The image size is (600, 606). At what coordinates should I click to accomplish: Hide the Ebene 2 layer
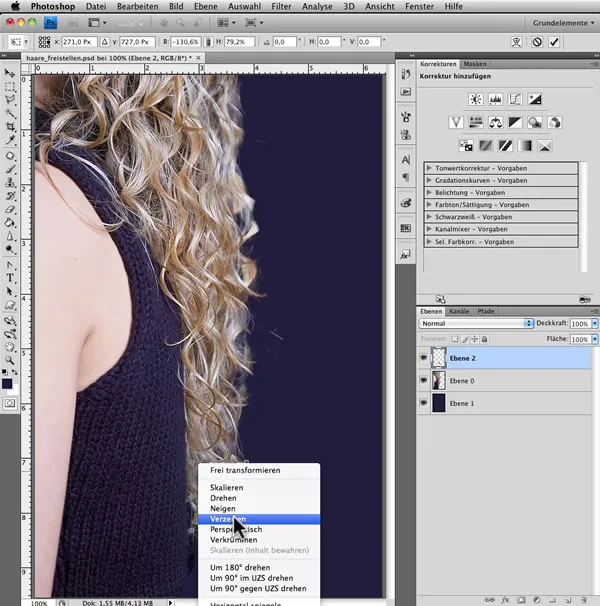pos(424,357)
